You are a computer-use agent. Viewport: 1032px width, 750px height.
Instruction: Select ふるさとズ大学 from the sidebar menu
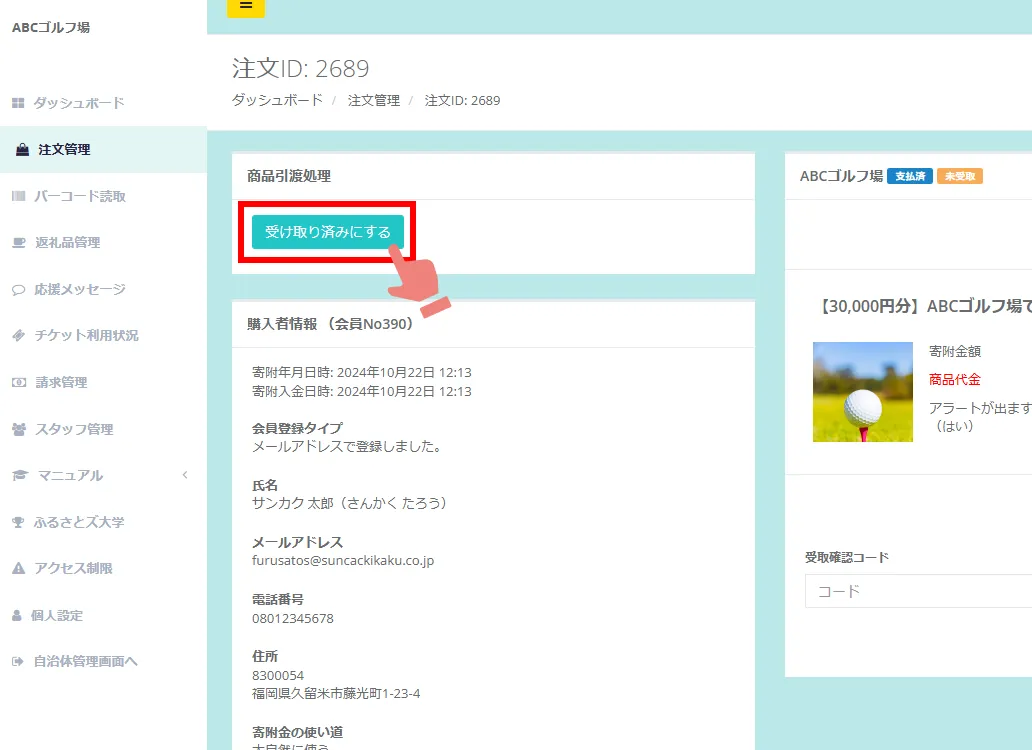(81, 522)
